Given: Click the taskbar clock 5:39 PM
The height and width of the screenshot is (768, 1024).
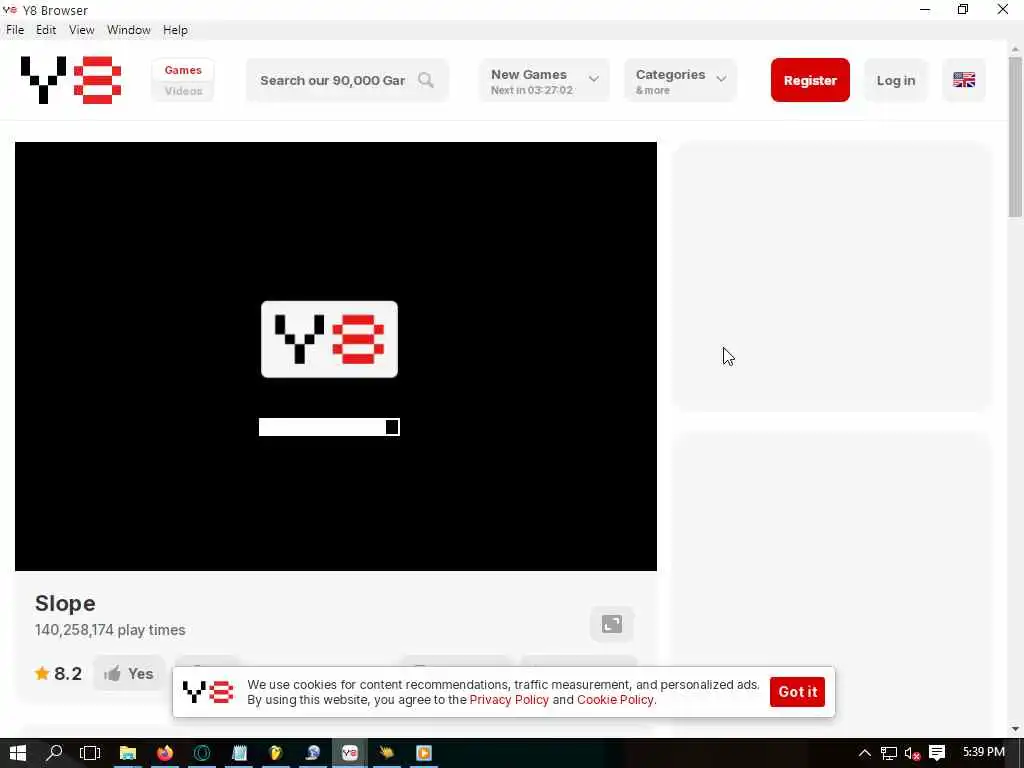Looking at the screenshot, I should pos(984,752).
